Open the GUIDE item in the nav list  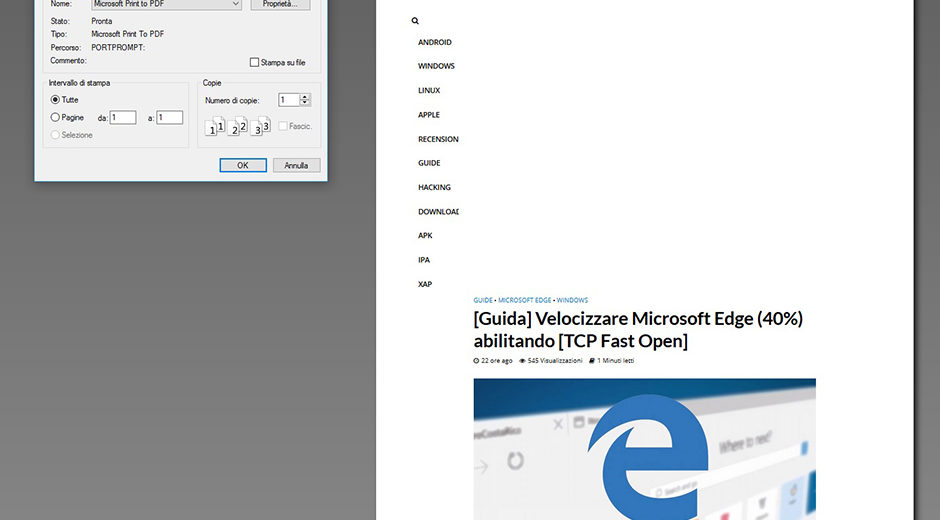coord(429,163)
